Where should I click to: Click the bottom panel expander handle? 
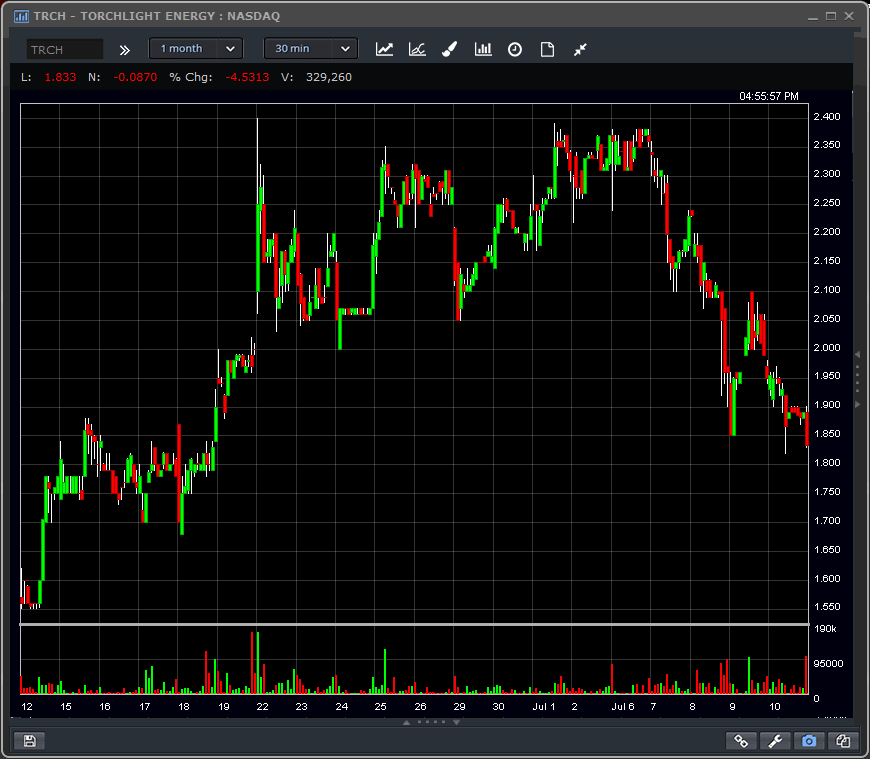430,722
